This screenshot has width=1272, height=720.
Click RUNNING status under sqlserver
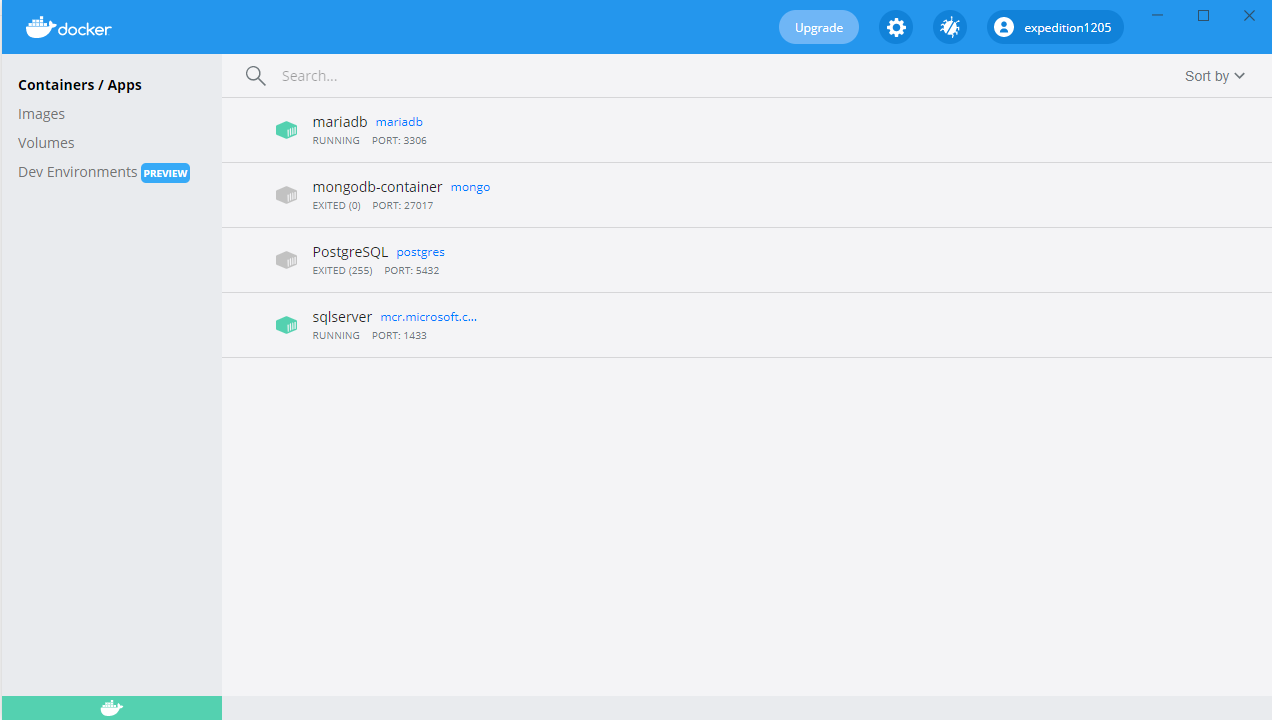tap(336, 336)
